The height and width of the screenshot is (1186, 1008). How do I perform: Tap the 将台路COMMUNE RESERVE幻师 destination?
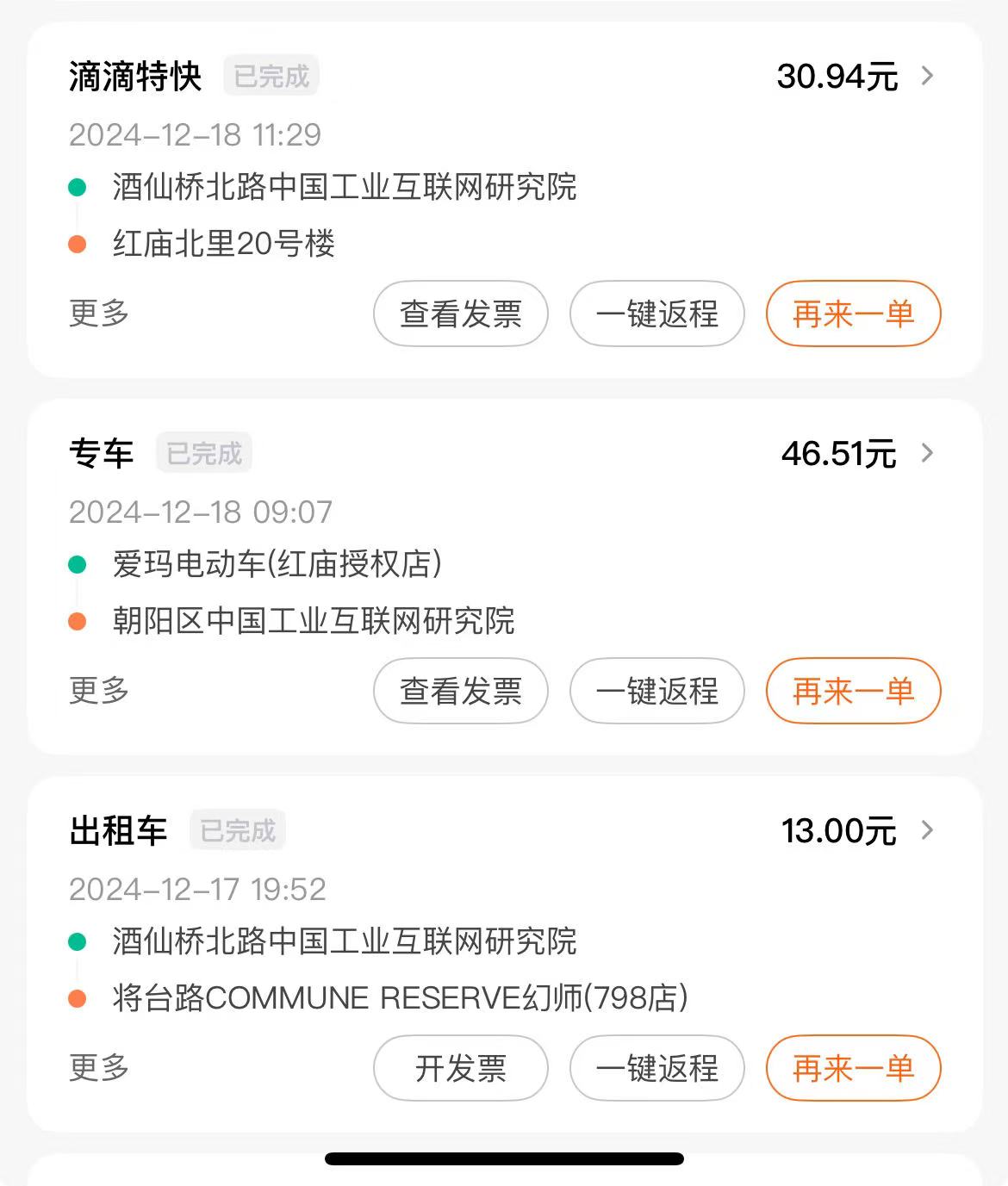pos(400,998)
